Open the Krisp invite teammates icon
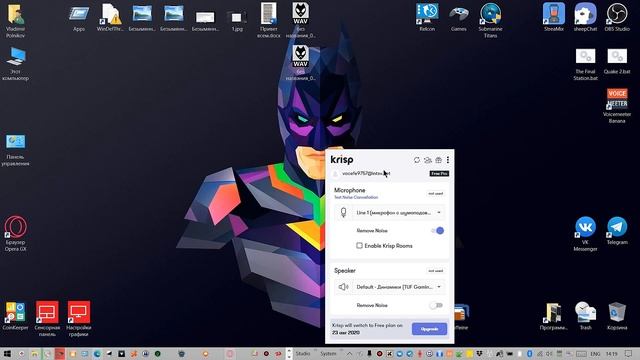The height and width of the screenshot is (360, 640). pyautogui.click(x=427, y=160)
